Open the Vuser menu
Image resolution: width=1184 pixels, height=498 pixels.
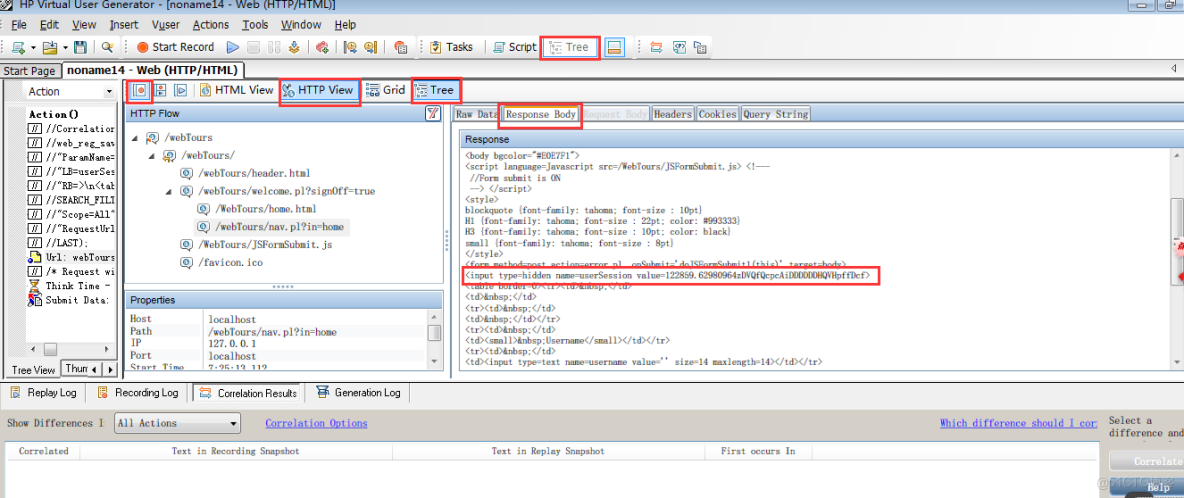(x=165, y=25)
